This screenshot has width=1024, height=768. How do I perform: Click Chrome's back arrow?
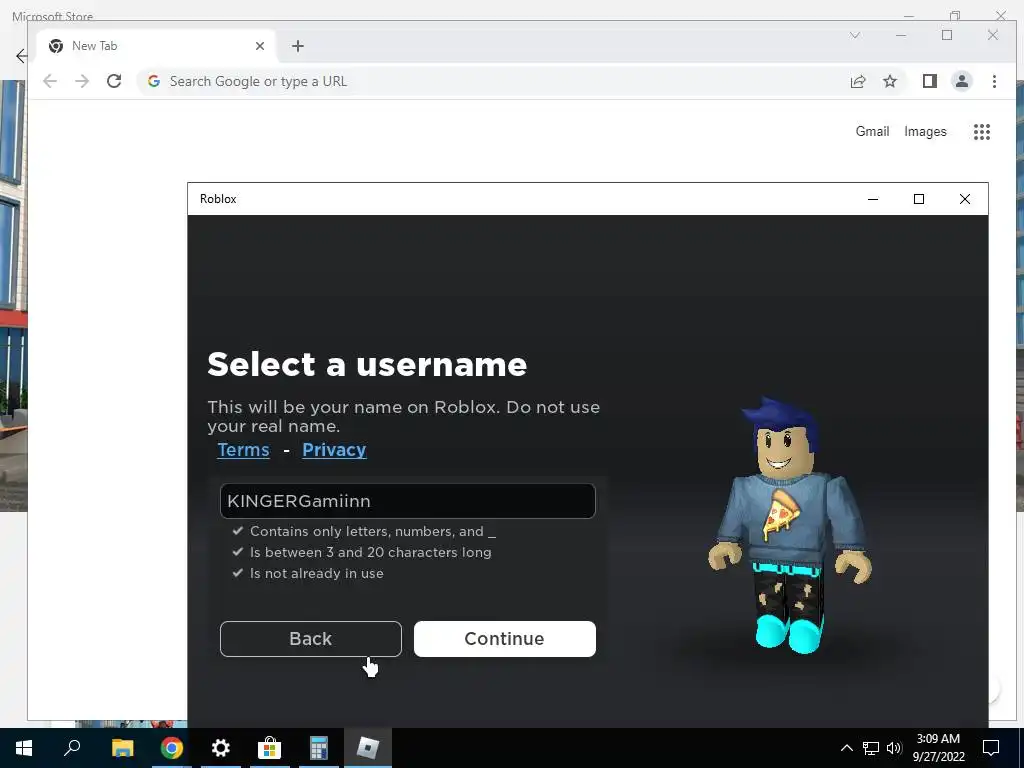tap(50, 81)
